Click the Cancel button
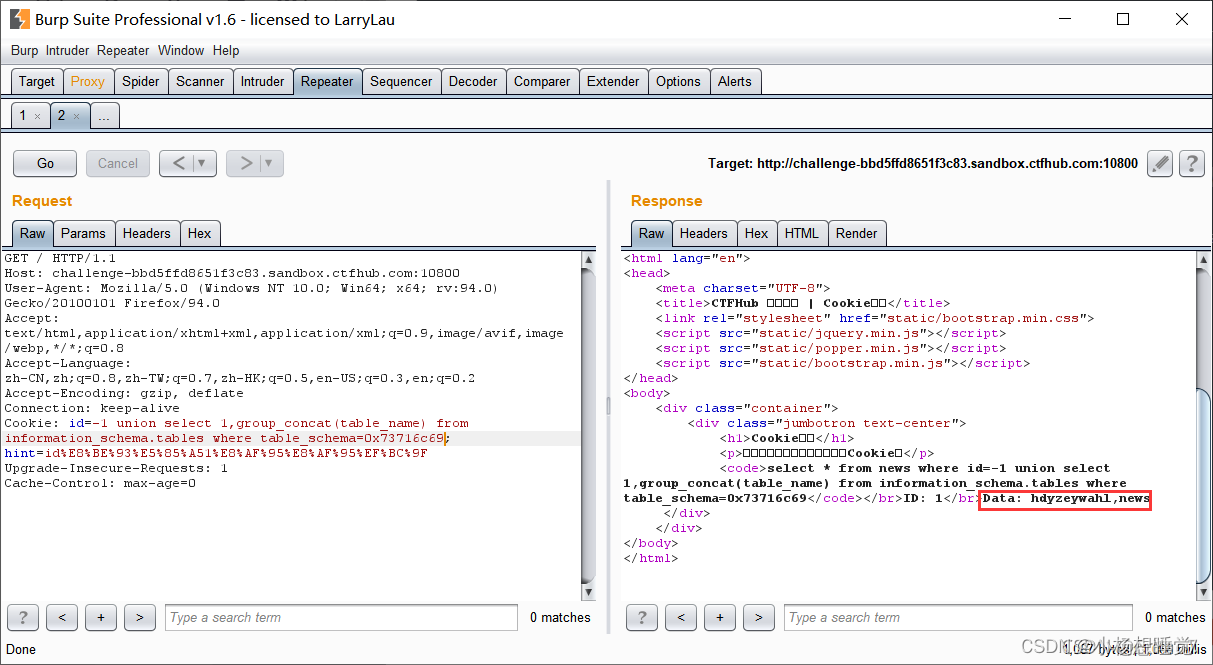1213x665 pixels. click(x=118, y=163)
